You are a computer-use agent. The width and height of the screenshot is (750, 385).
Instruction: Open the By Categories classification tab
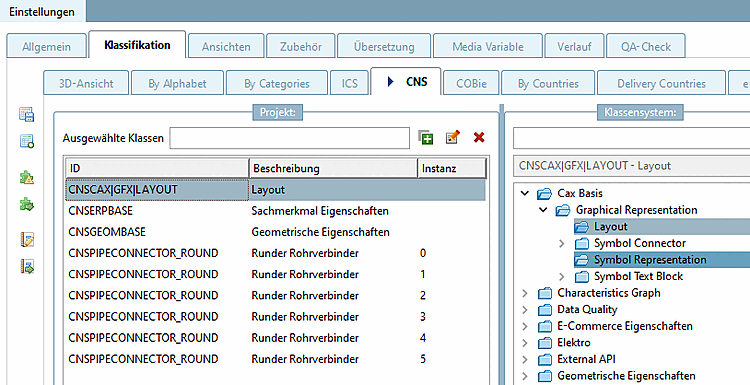276,83
